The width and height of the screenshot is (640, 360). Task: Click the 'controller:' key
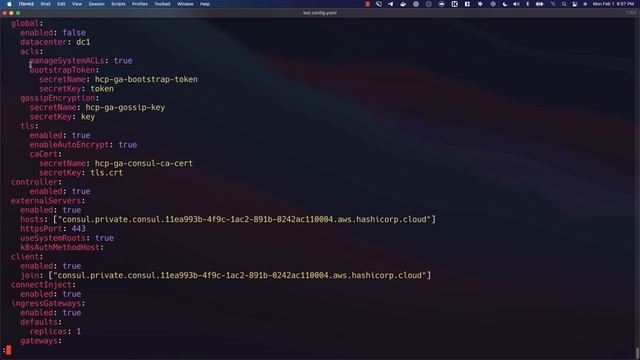pyautogui.click(x=36, y=182)
